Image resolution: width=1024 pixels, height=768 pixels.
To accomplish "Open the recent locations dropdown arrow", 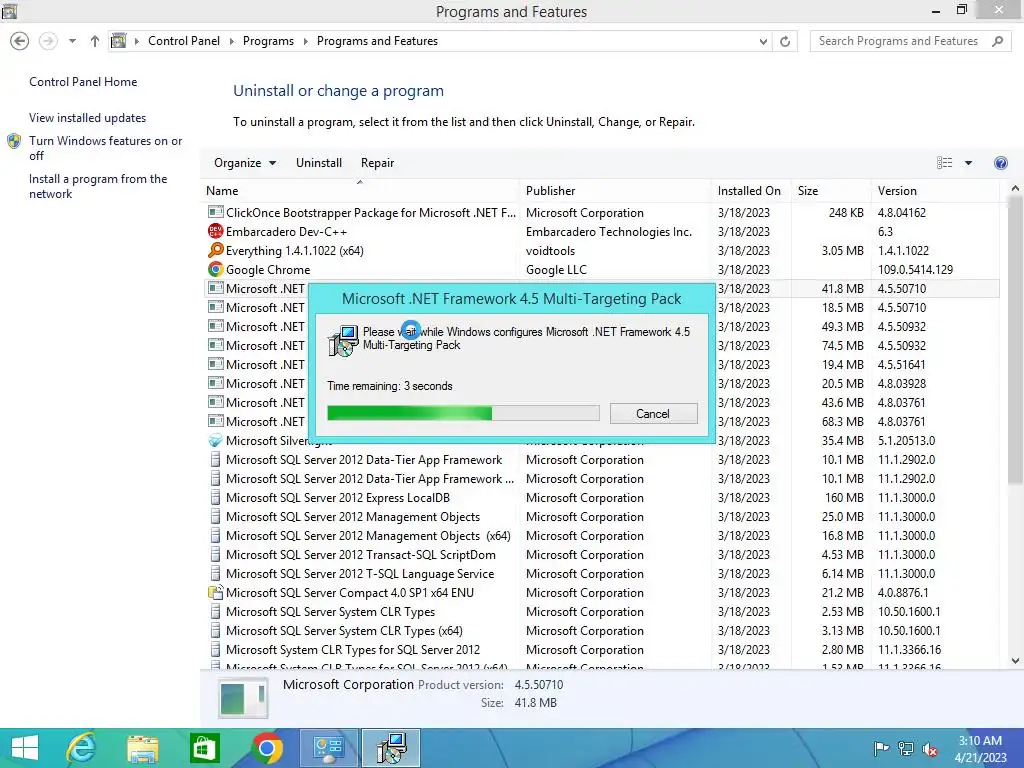I will pyautogui.click(x=72, y=41).
